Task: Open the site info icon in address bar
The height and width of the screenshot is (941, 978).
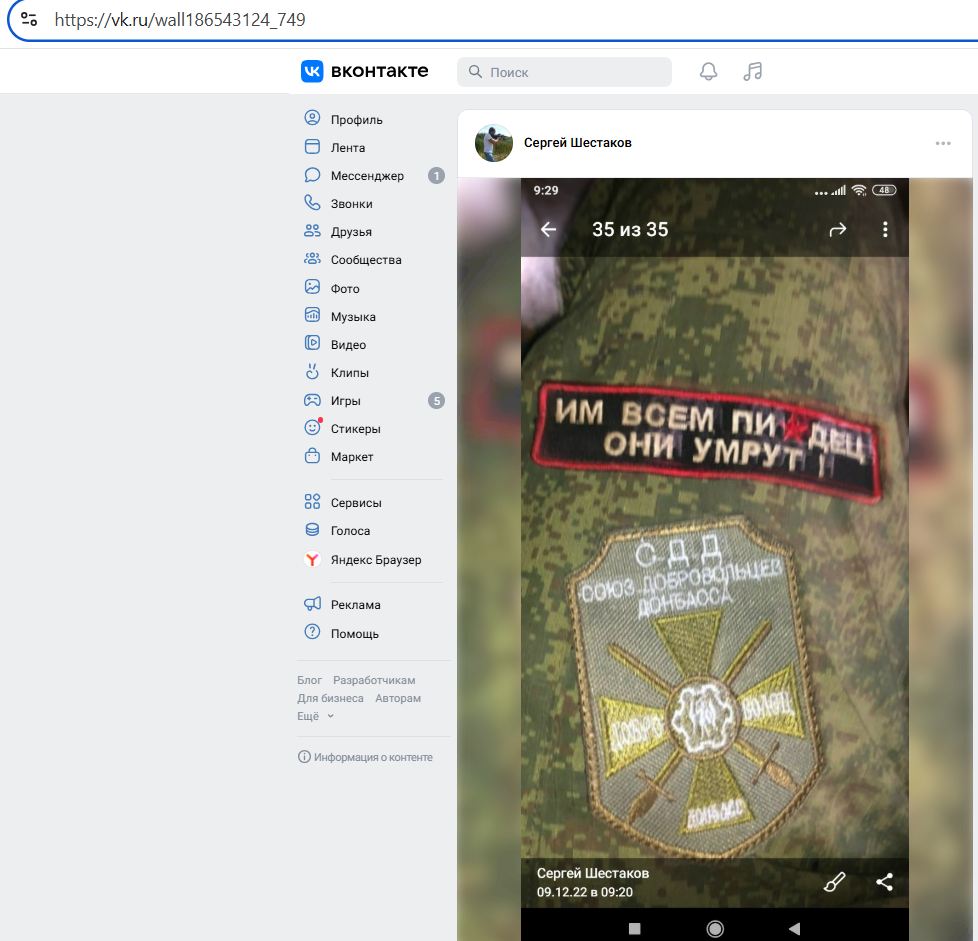Action: [x=29, y=19]
